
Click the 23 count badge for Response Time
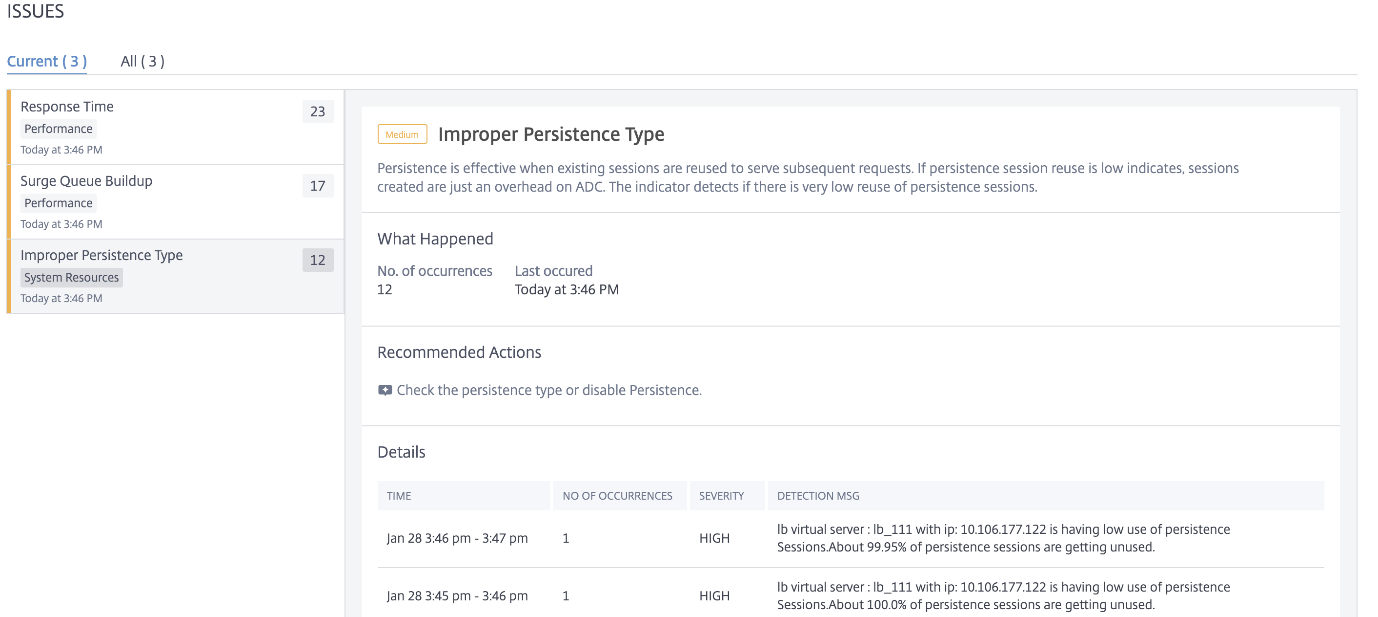318,111
